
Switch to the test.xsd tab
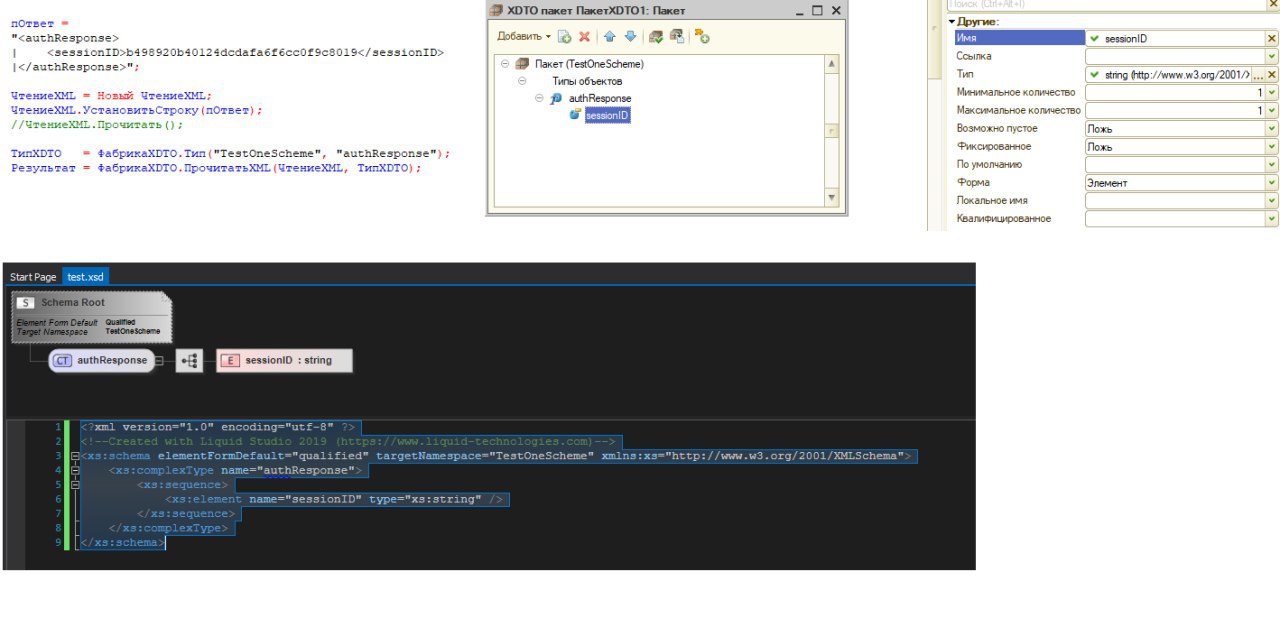(x=86, y=277)
